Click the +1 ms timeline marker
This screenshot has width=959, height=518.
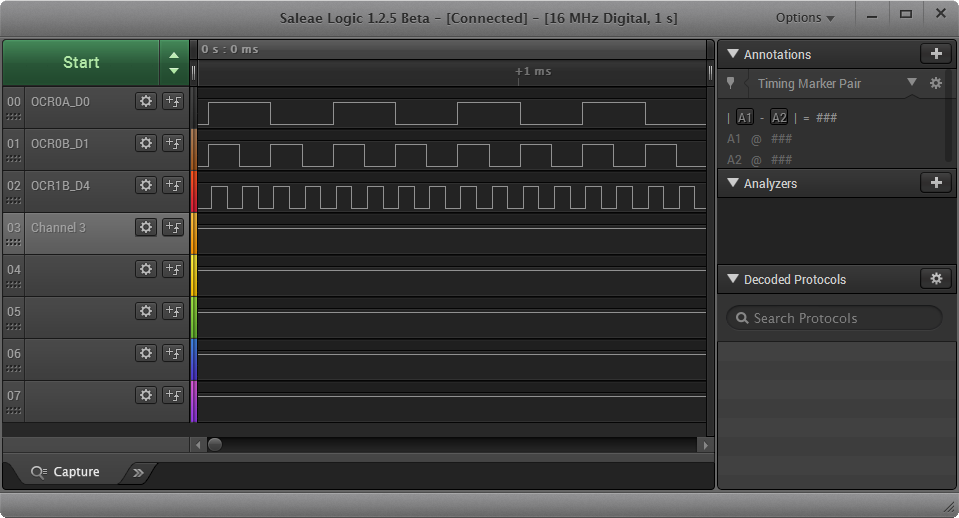[533, 72]
